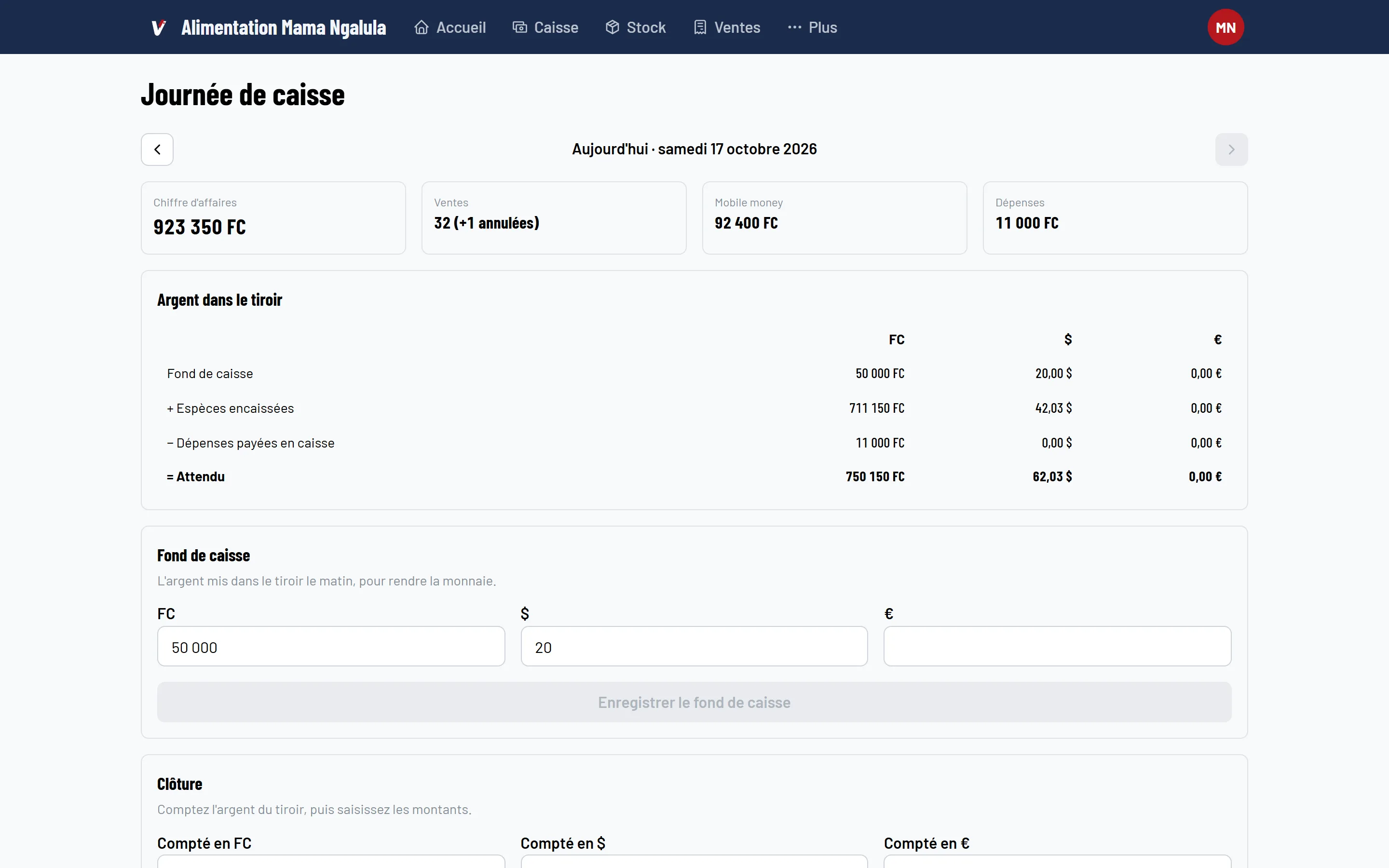Go to previous day with left chevron
This screenshot has width=1389, height=868.
coord(157,149)
